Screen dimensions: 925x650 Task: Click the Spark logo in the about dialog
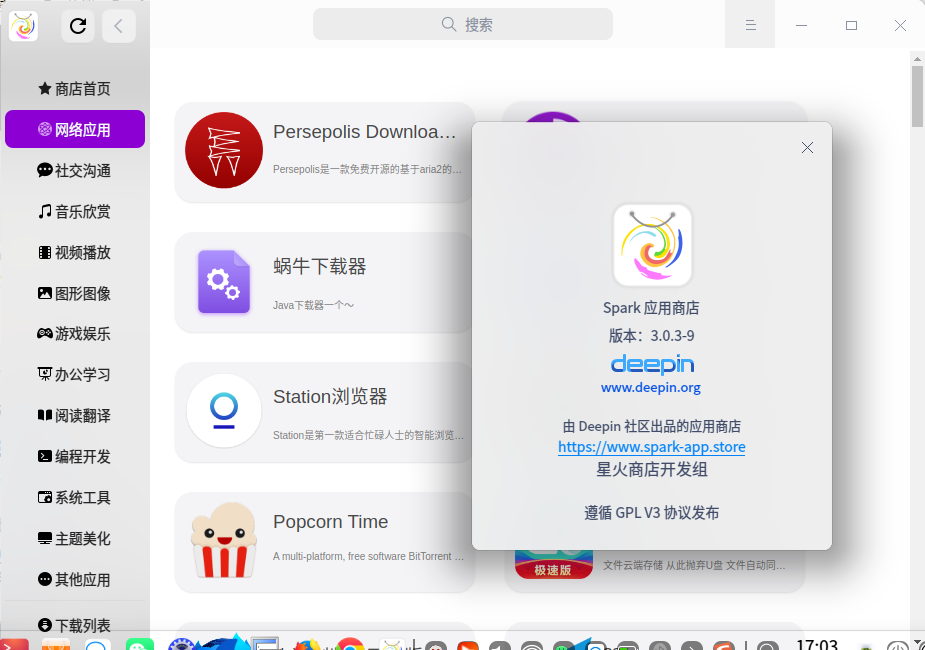tap(652, 245)
